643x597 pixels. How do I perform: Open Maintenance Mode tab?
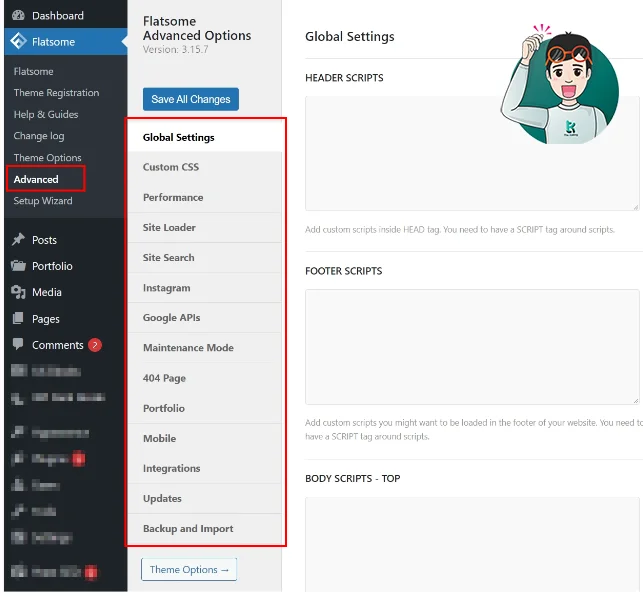pos(205,348)
